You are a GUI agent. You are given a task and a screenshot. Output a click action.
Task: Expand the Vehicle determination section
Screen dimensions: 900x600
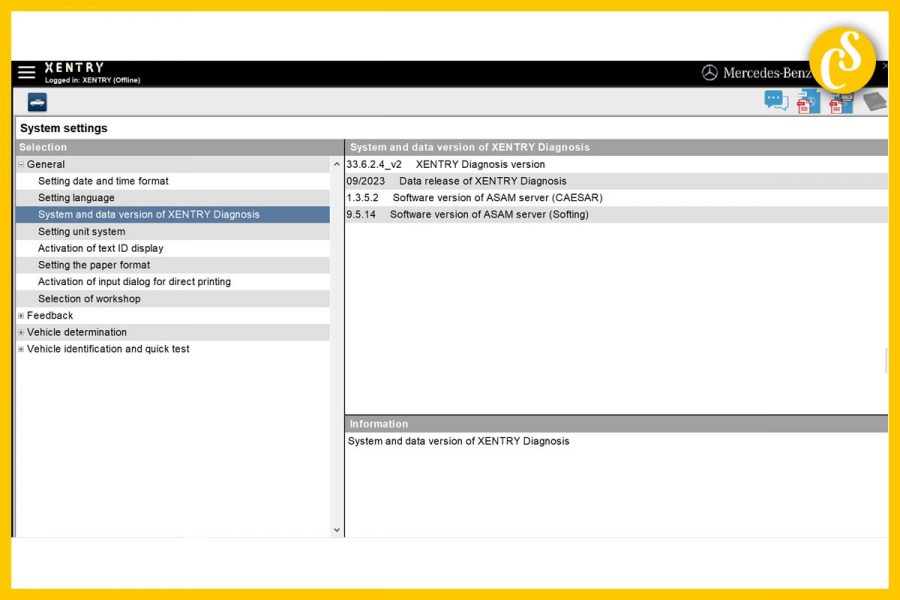20,331
